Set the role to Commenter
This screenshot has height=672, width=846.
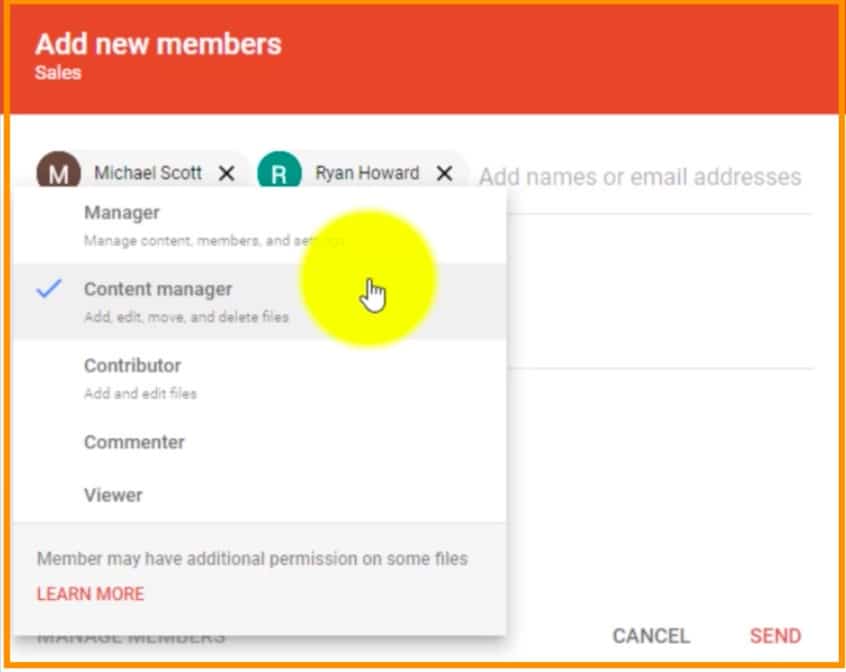pyautogui.click(x=134, y=442)
